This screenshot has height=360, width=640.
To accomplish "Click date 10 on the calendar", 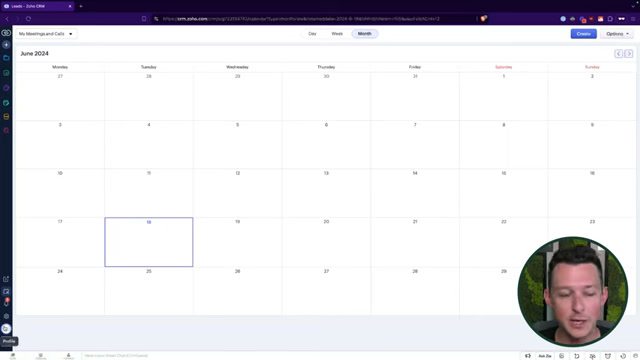I will (x=60, y=173).
